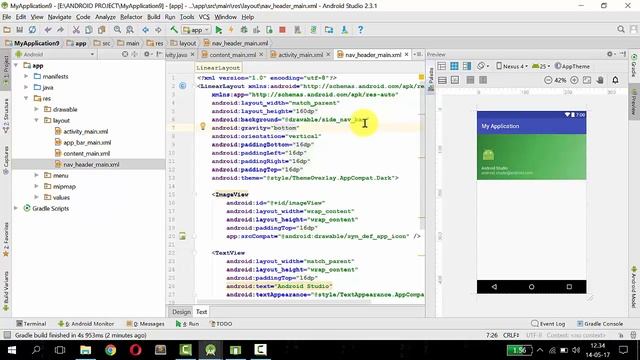640x360 pixels.
Task: Click the Replace icon in toolbar
Action: click(130, 30)
